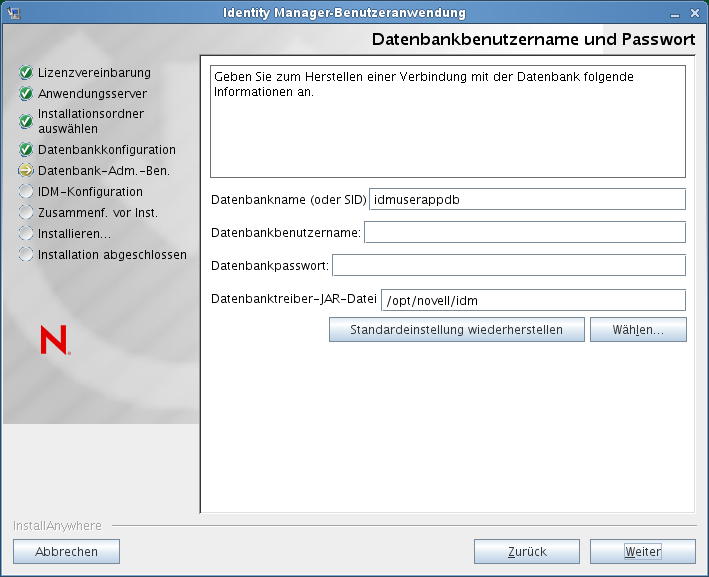Click the empty circle beside IDM-Konfiguration

[x=26, y=192]
